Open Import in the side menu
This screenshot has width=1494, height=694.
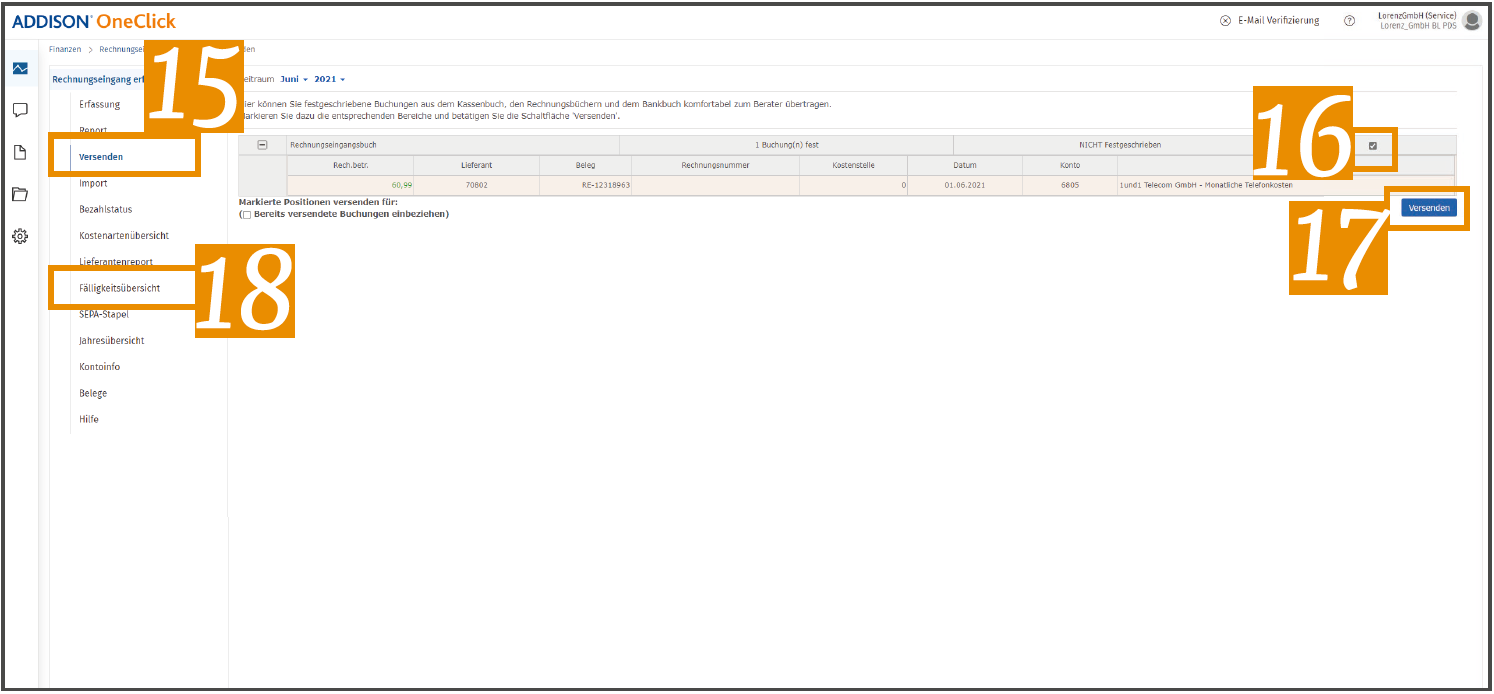pos(93,183)
